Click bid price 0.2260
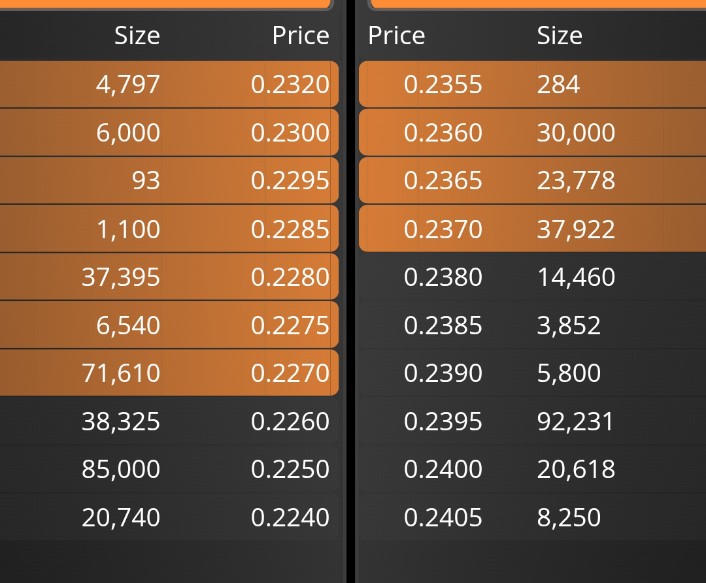Viewport: 706px width, 583px height. point(290,421)
